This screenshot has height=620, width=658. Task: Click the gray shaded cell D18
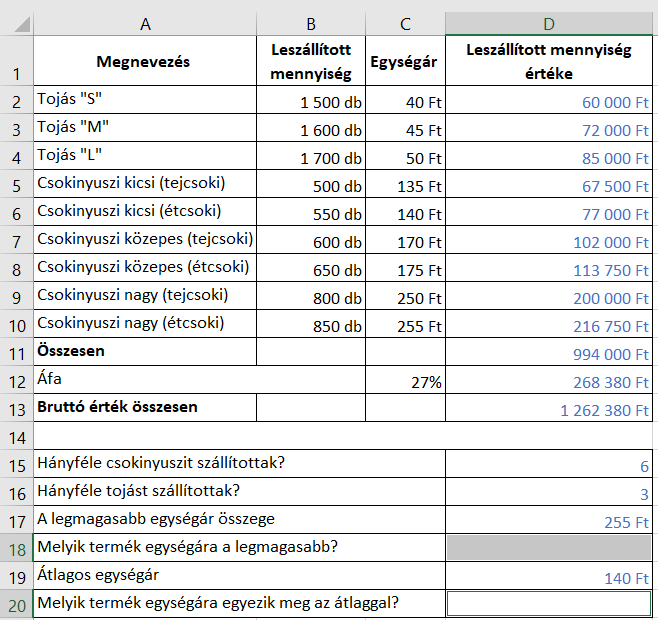pyautogui.click(x=548, y=547)
